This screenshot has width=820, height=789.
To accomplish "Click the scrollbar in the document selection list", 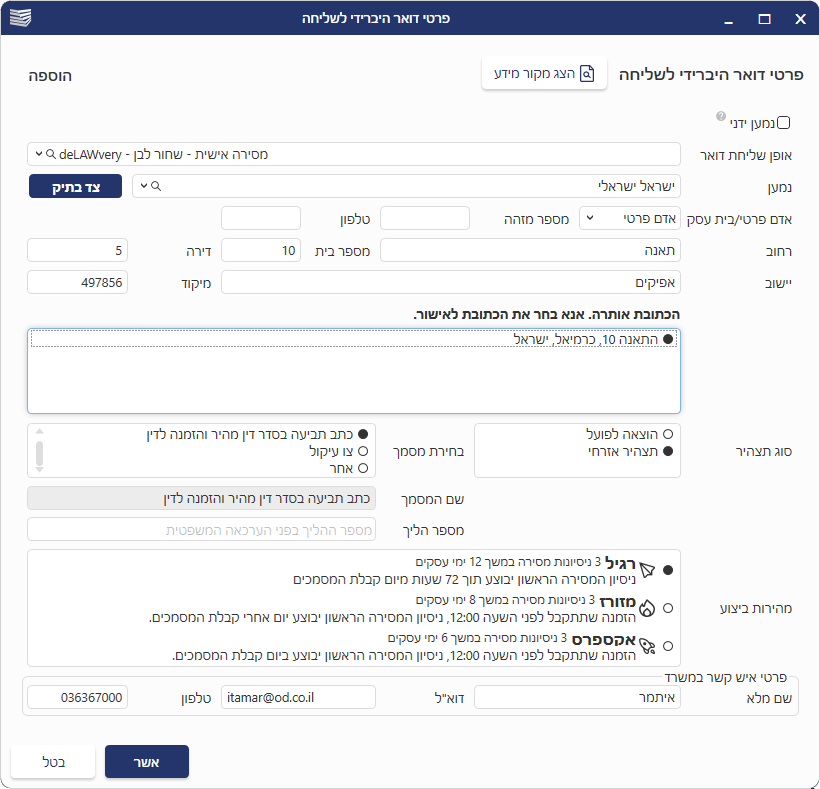I will pos(38,450).
